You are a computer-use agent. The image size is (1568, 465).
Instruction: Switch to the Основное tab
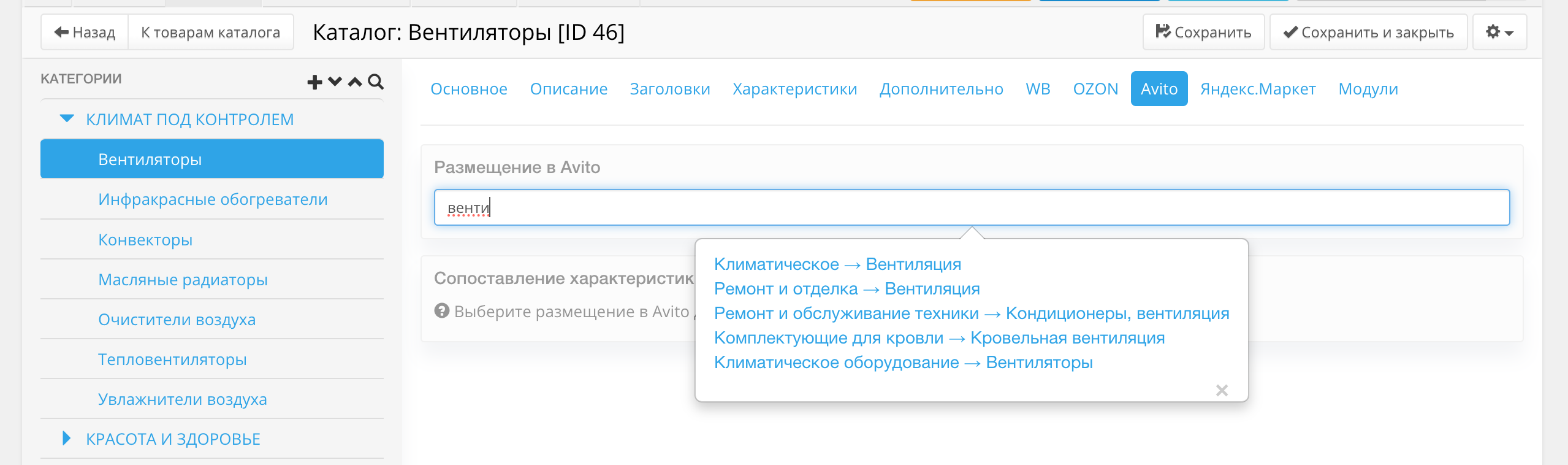click(x=469, y=89)
